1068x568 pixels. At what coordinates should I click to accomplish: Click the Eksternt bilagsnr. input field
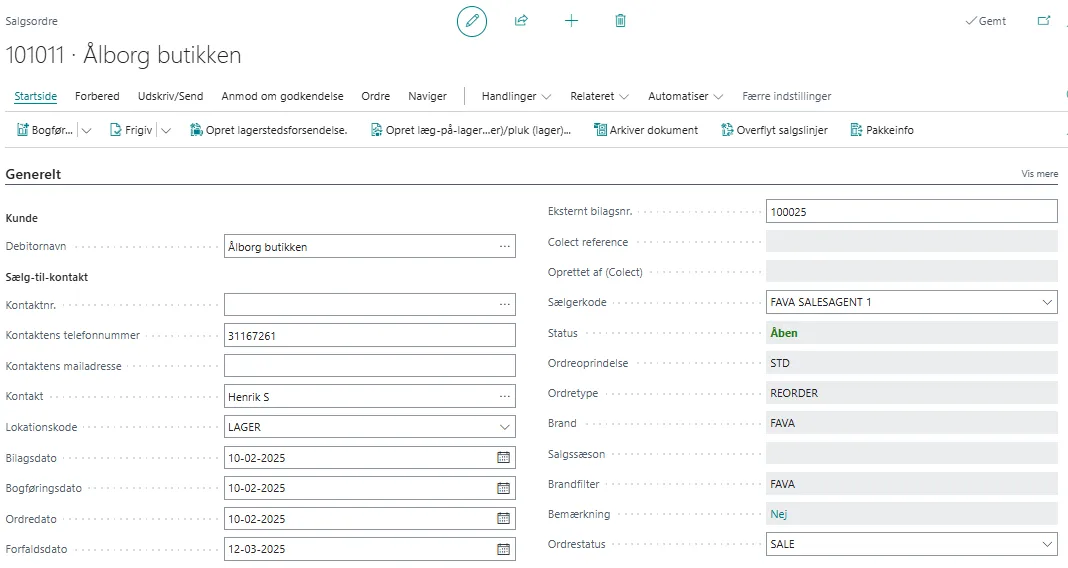(910, 211)
